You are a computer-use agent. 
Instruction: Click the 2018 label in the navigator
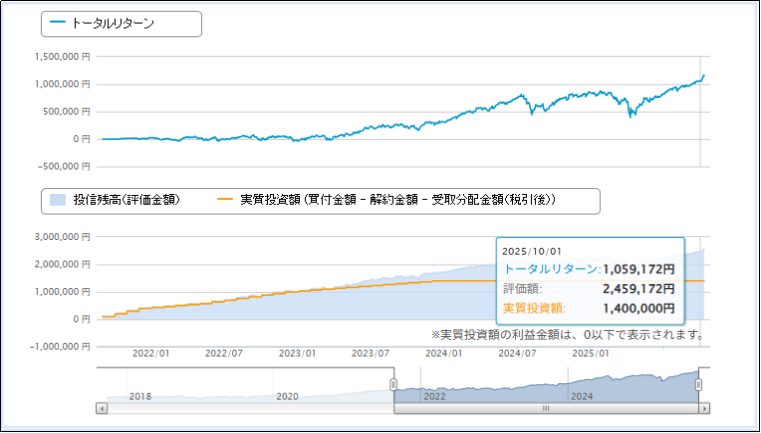coord(141,396)
